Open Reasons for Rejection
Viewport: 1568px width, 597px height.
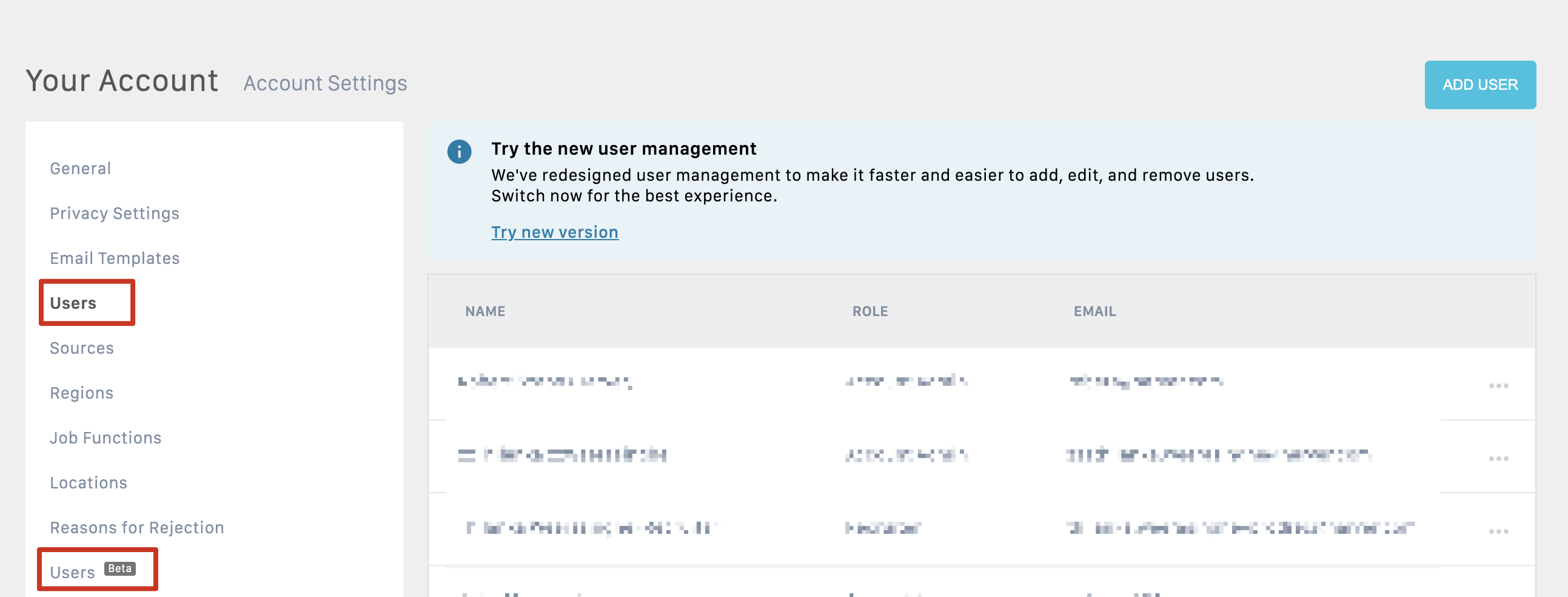tap(137, 528)
